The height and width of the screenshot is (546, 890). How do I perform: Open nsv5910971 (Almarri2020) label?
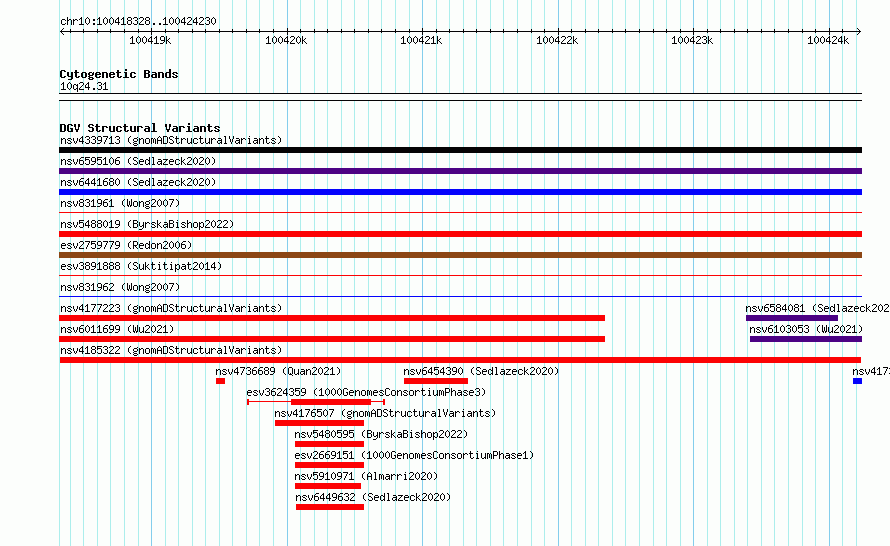(x=366, y=476)
